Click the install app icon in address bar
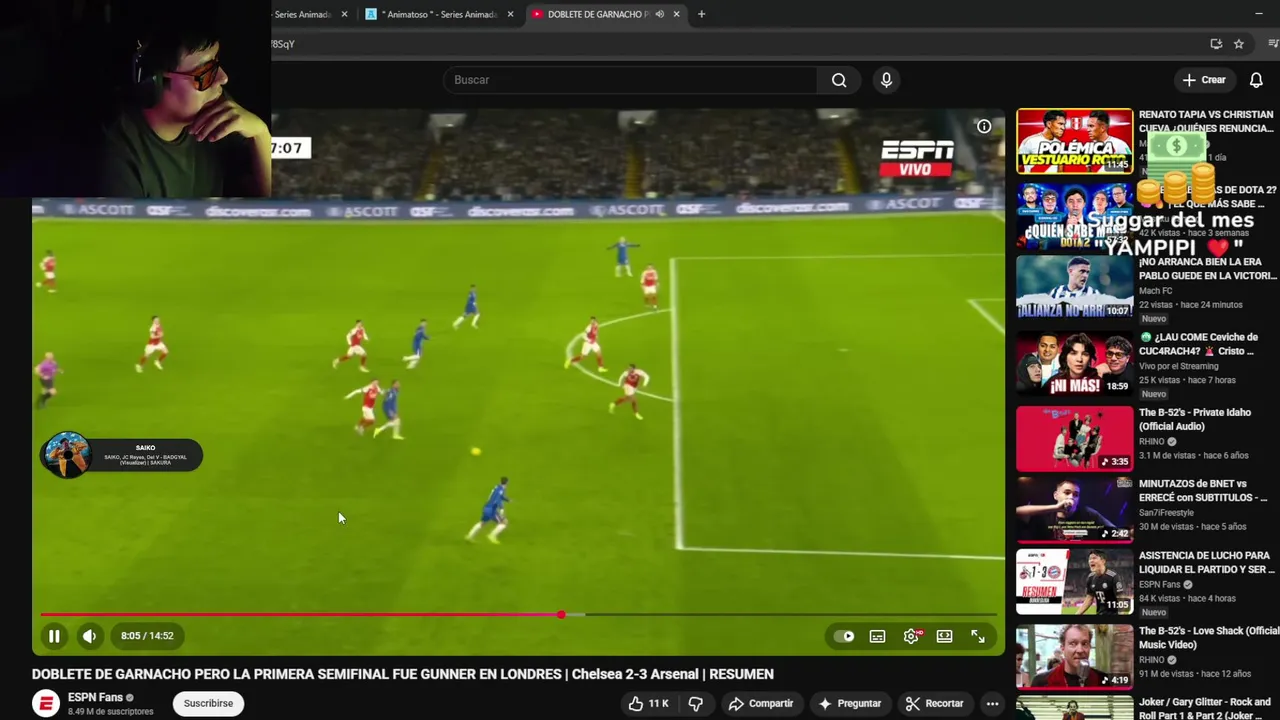 click(1216, 44)
